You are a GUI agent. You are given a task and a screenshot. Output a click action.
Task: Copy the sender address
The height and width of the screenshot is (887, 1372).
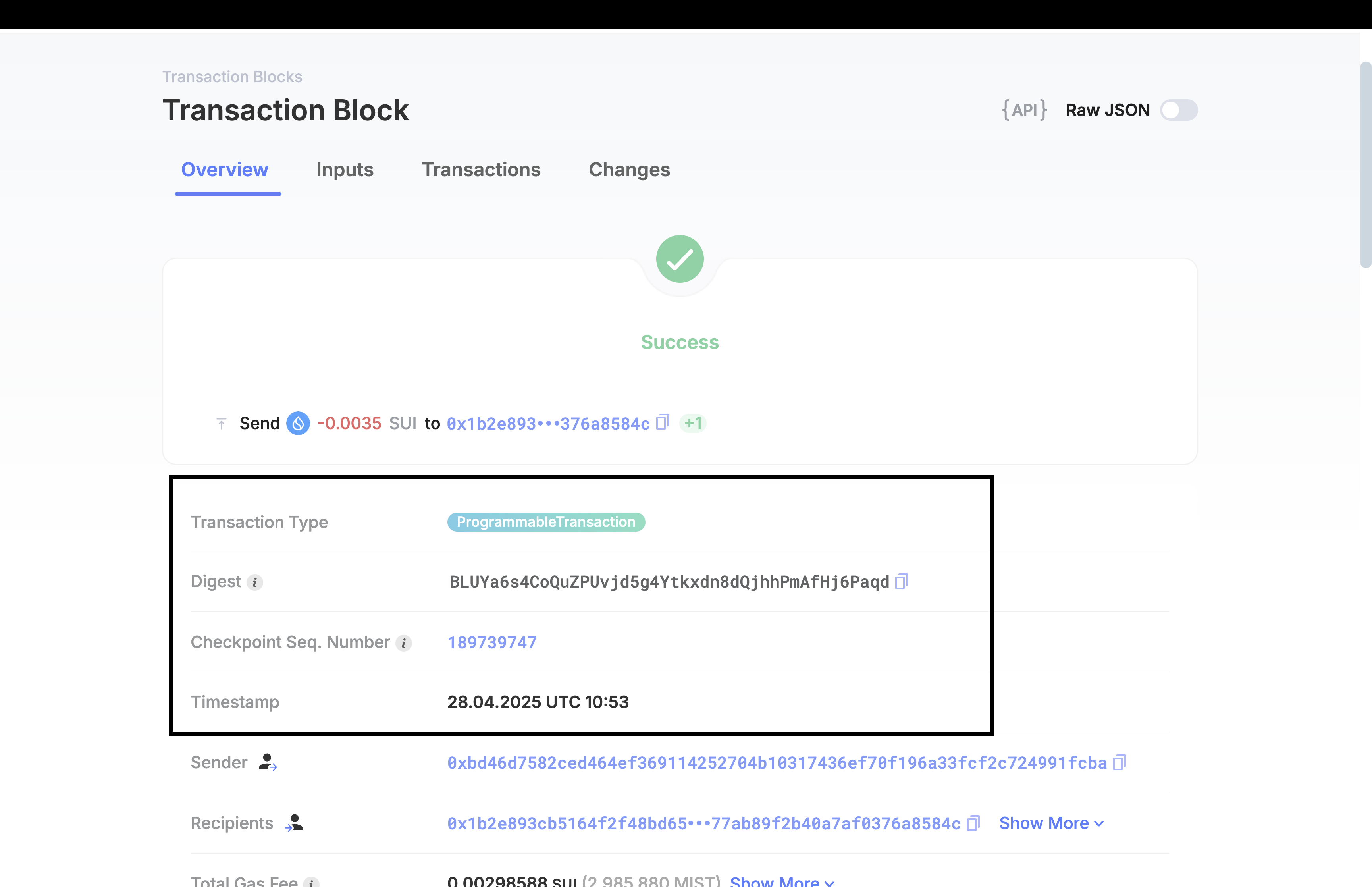tap(1119, 763)
